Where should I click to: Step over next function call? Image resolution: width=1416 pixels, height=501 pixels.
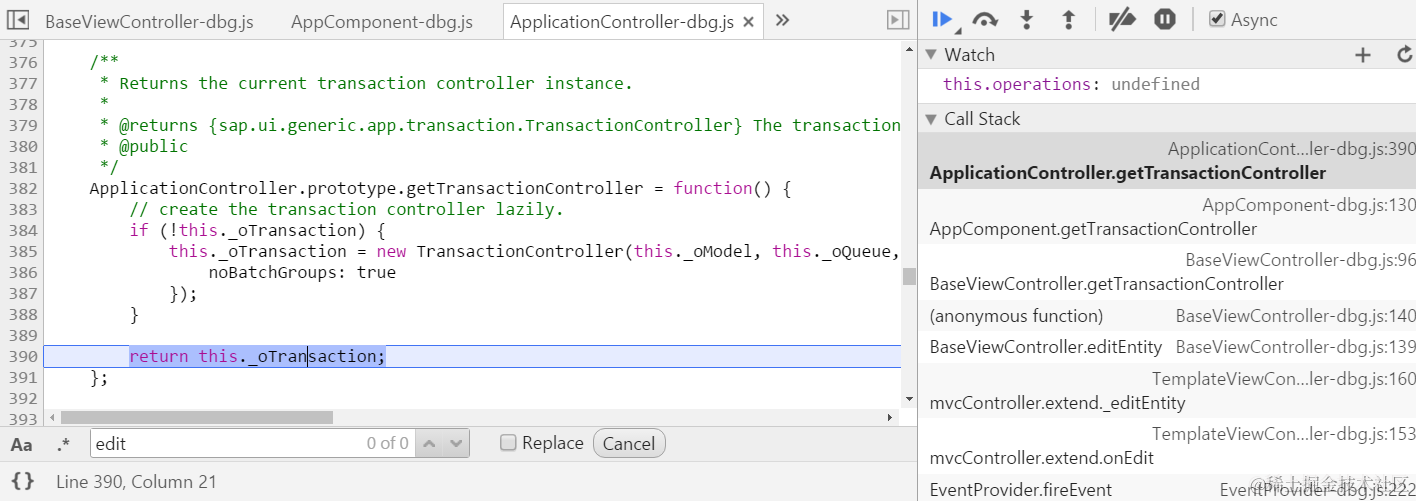point(985,19)
